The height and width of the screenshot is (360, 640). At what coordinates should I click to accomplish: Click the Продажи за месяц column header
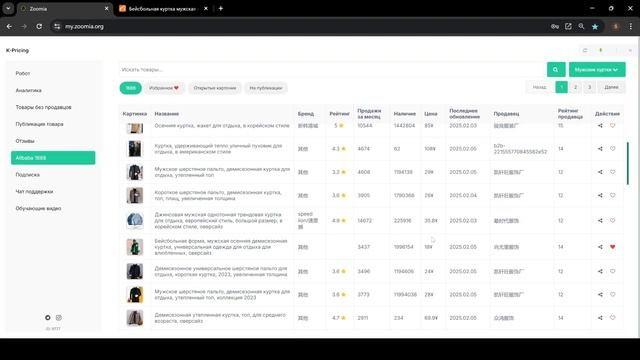click(x=369, y=113)
